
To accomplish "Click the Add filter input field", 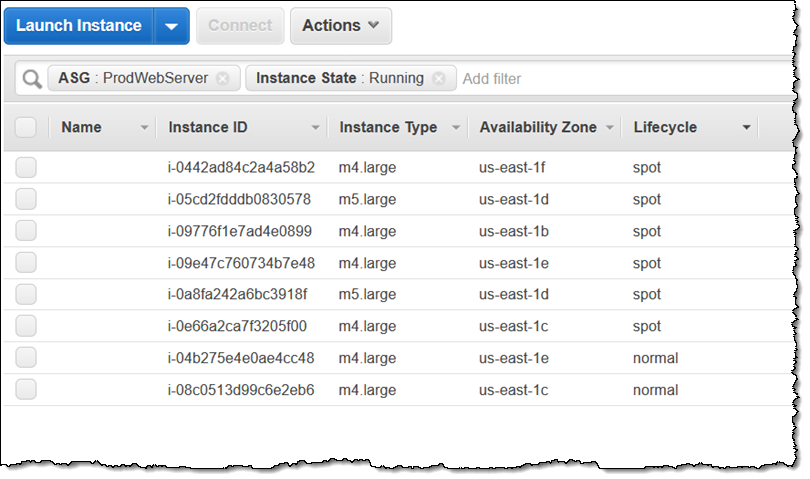I will pyautogui.click(x=600, y=78).
